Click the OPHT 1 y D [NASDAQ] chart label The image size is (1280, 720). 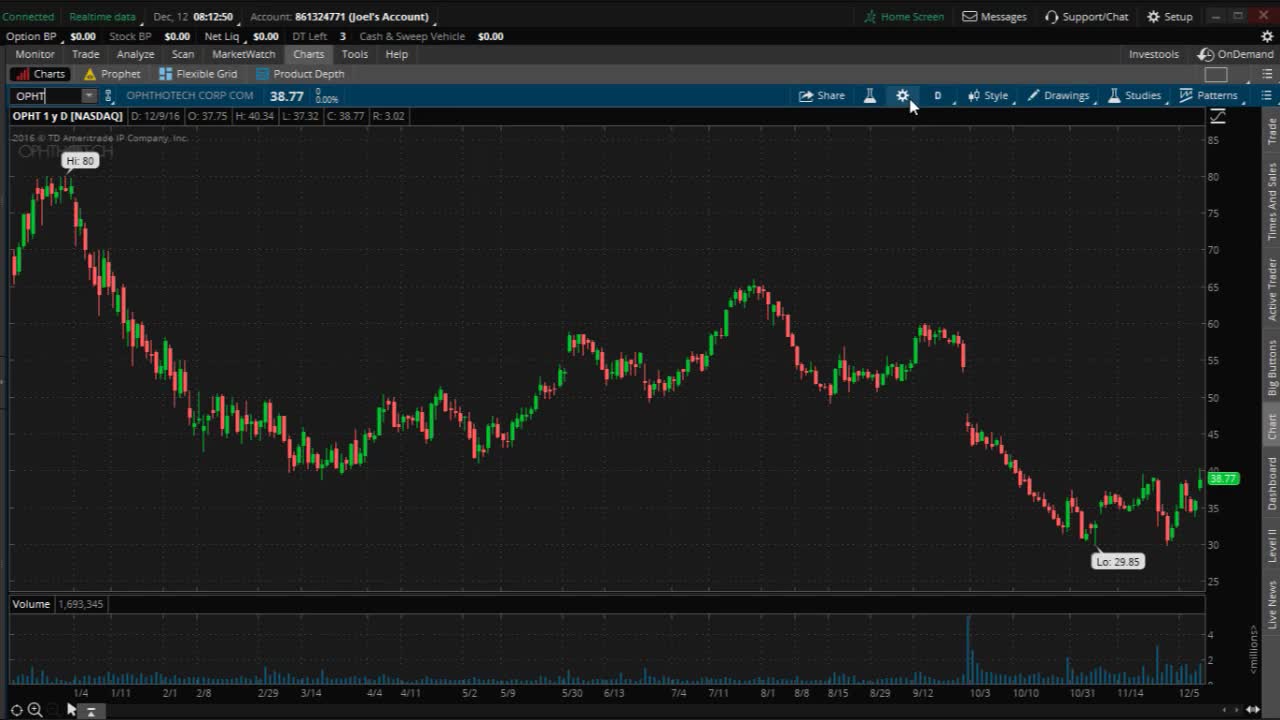click(x=67, y=117)
